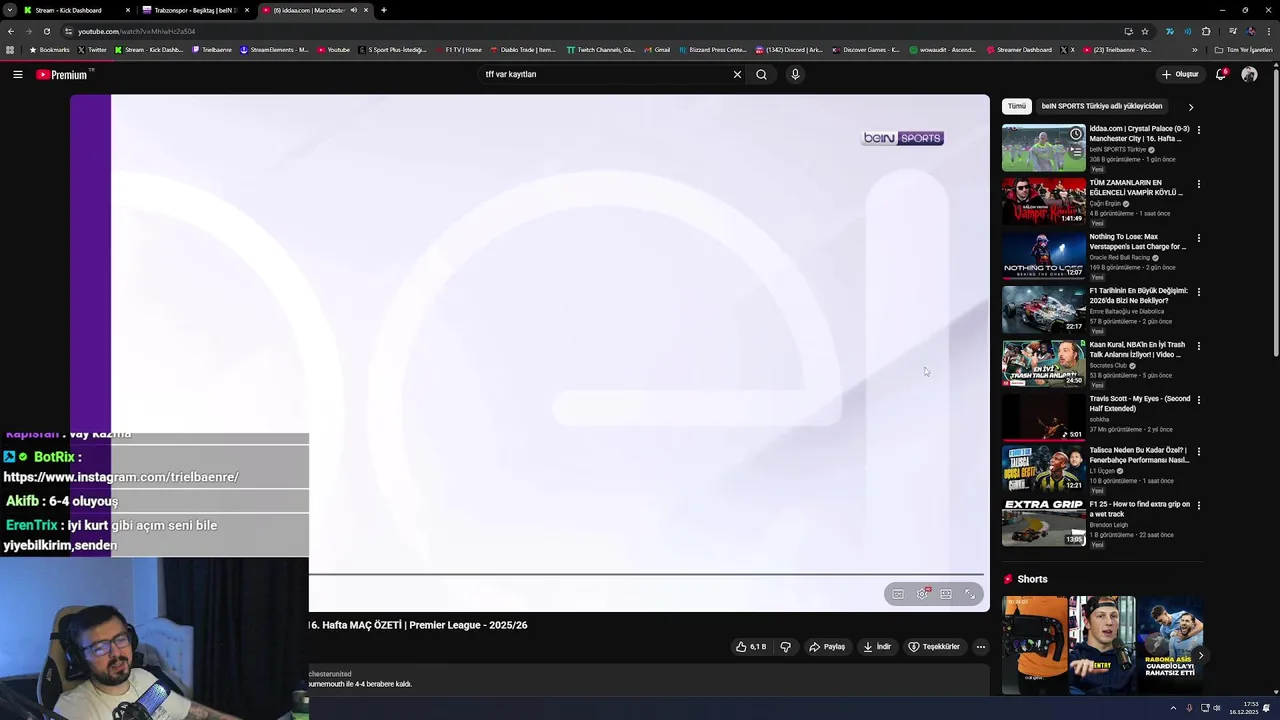Open 'Nothing To Lose' Max Verstappen thumbnail
The width and height of the screenshot is (1280, 720).
tap(1043, 256)
